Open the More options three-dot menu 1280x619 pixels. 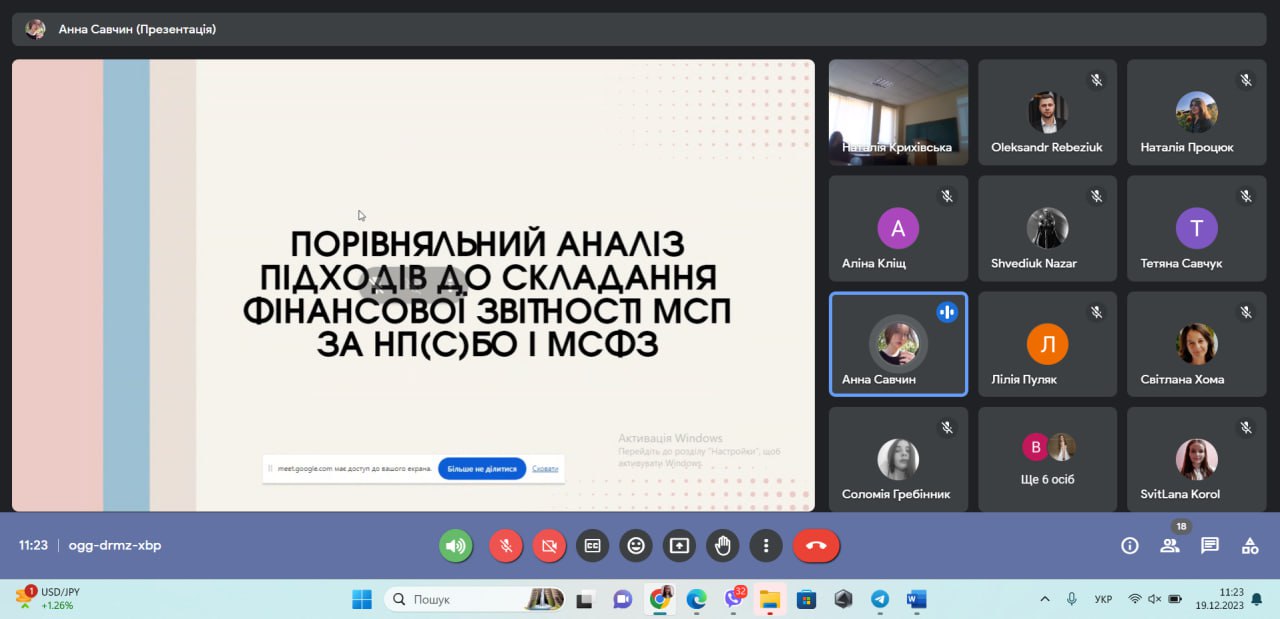[766, 546]
